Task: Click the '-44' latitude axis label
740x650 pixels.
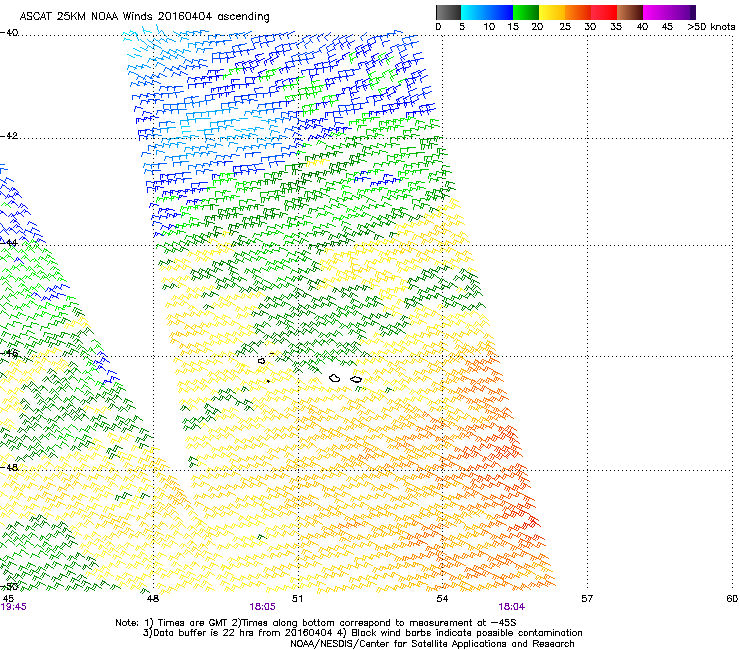Action: pyautogui.click(x=9, y=243)
